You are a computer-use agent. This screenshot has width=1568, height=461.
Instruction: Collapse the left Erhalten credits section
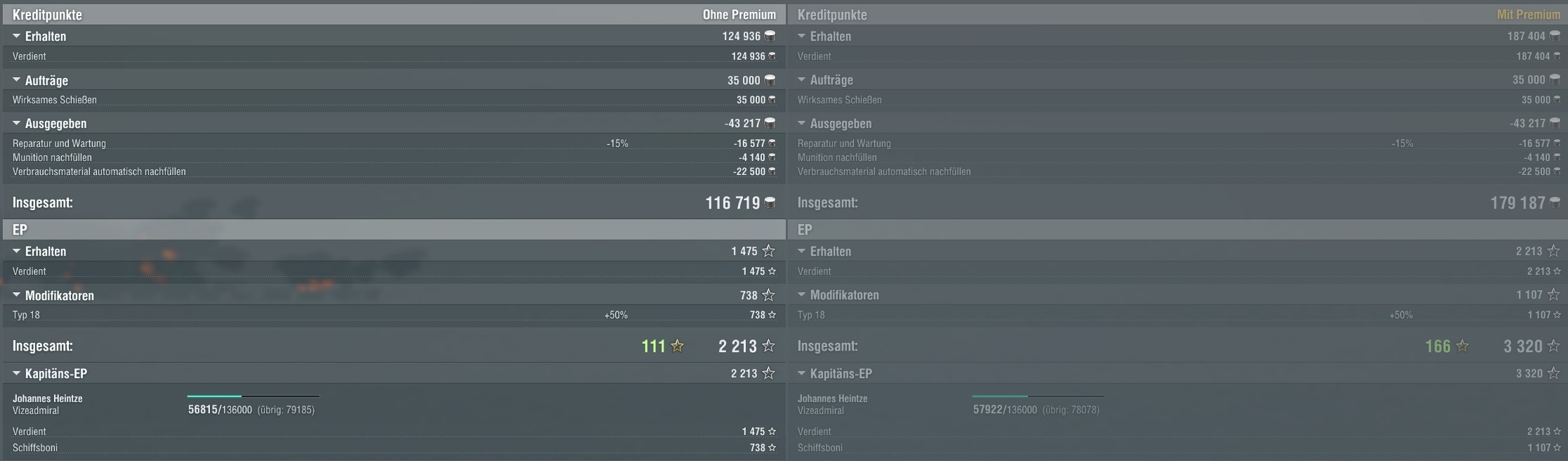click(x=17, y=36)
